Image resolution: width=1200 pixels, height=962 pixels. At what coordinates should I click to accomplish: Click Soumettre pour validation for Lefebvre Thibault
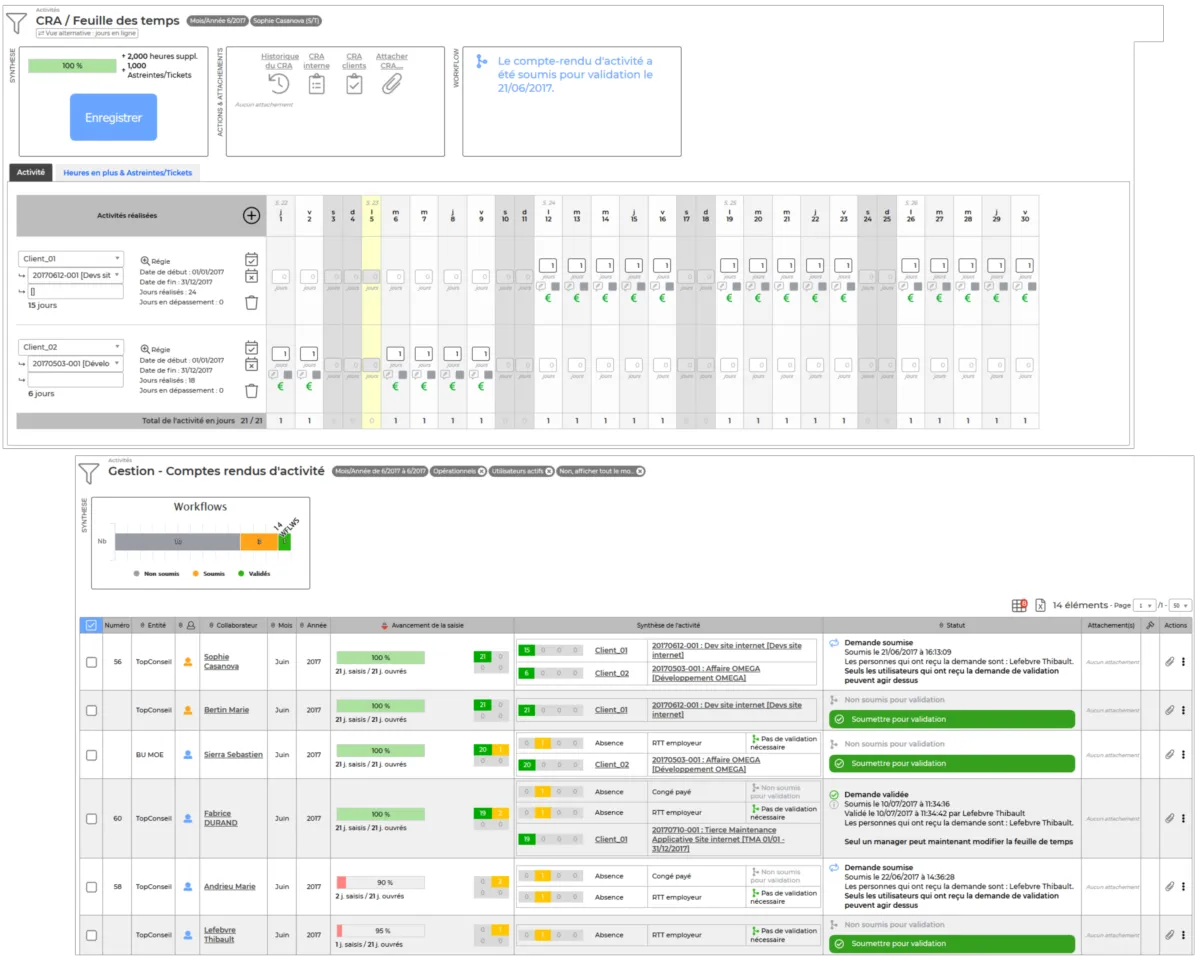coord(951,943)
